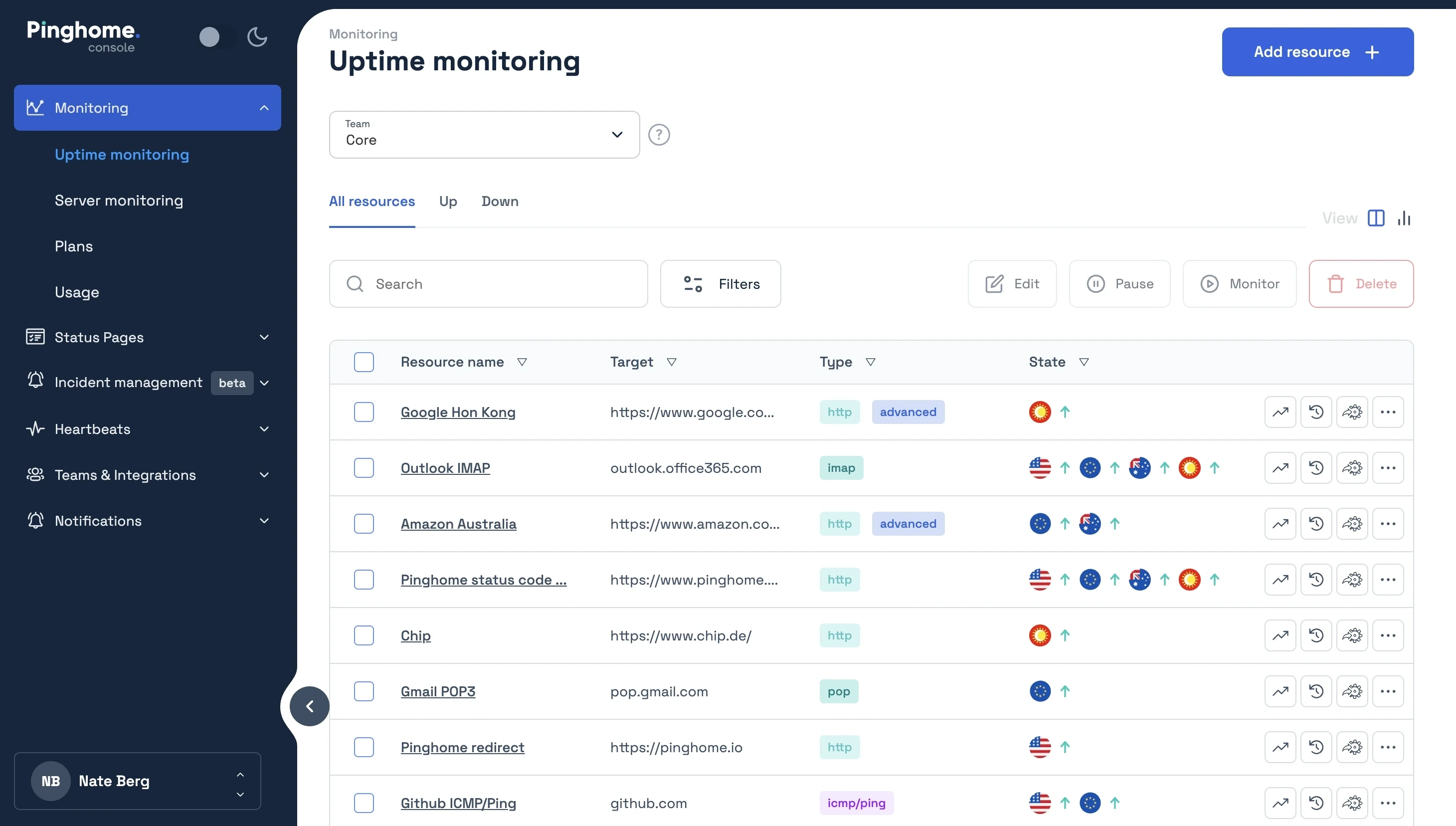Switch to the Down tab

pos(500,202)
